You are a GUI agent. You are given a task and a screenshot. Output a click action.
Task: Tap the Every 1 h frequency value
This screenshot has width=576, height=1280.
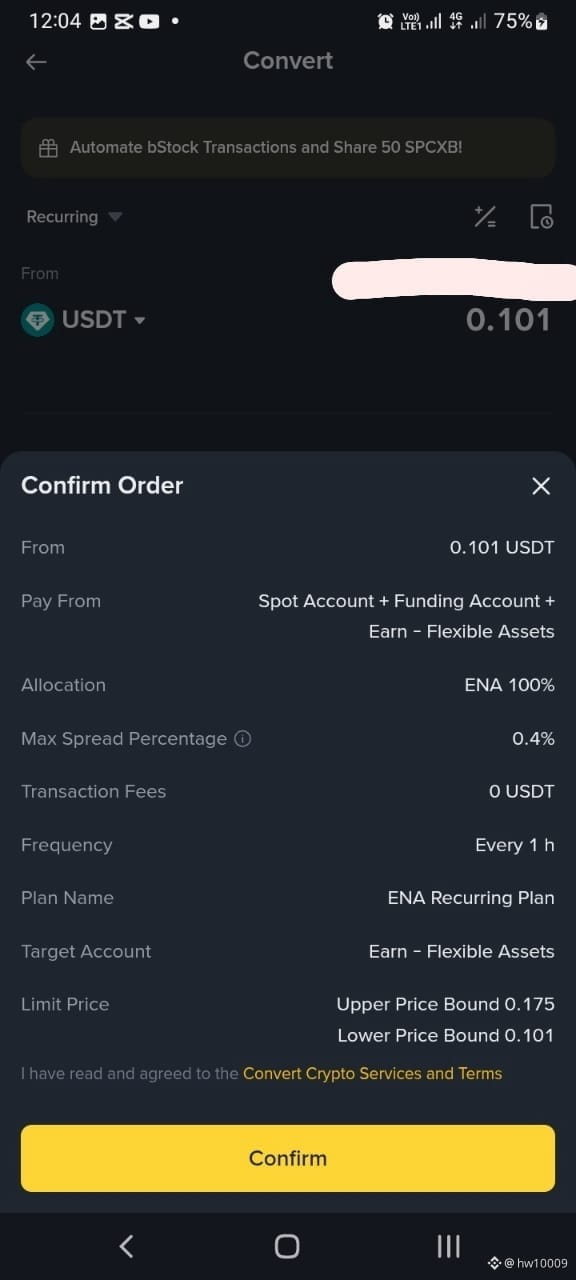pyautogui.click(x=515, y=845)
